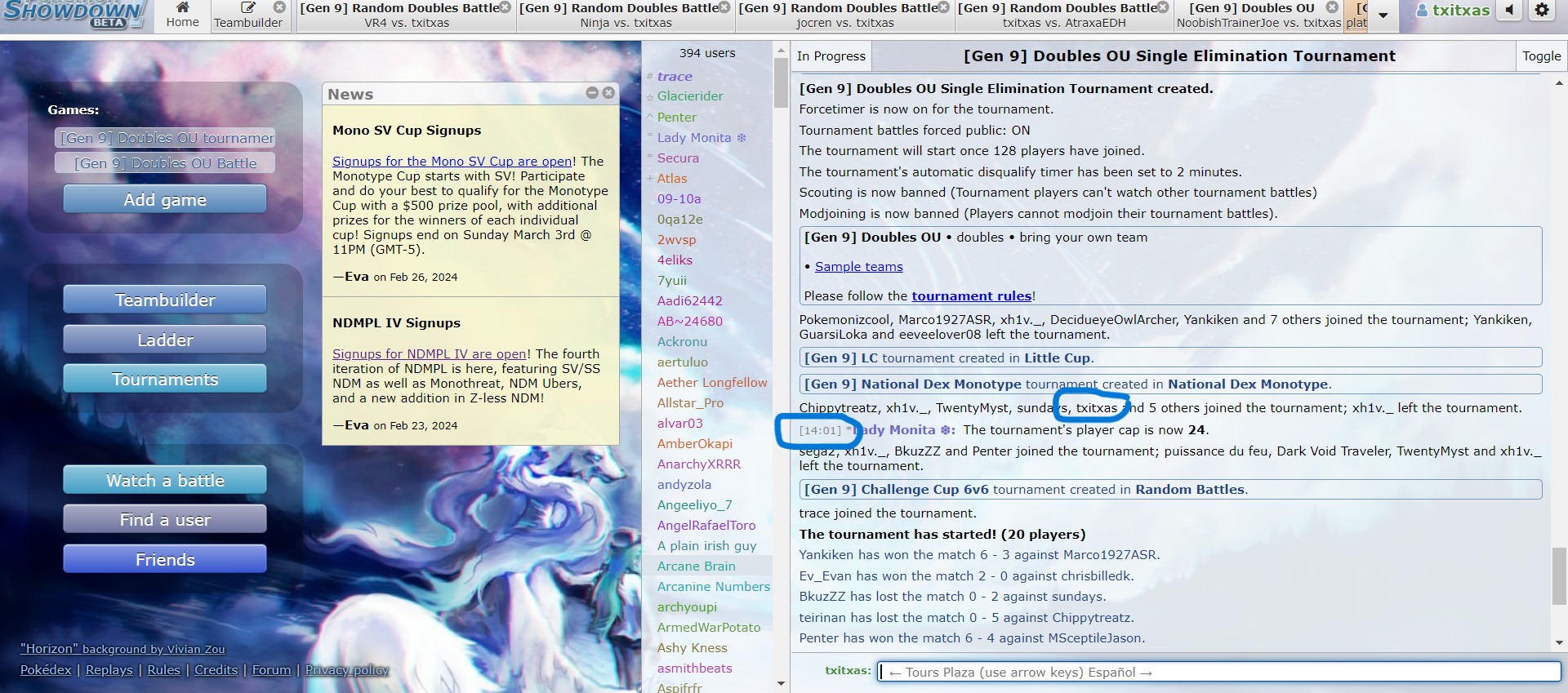Open Yankiken won match battle link
The image size is (1568, 693).
pyautogui.click(x=979, y=555)
